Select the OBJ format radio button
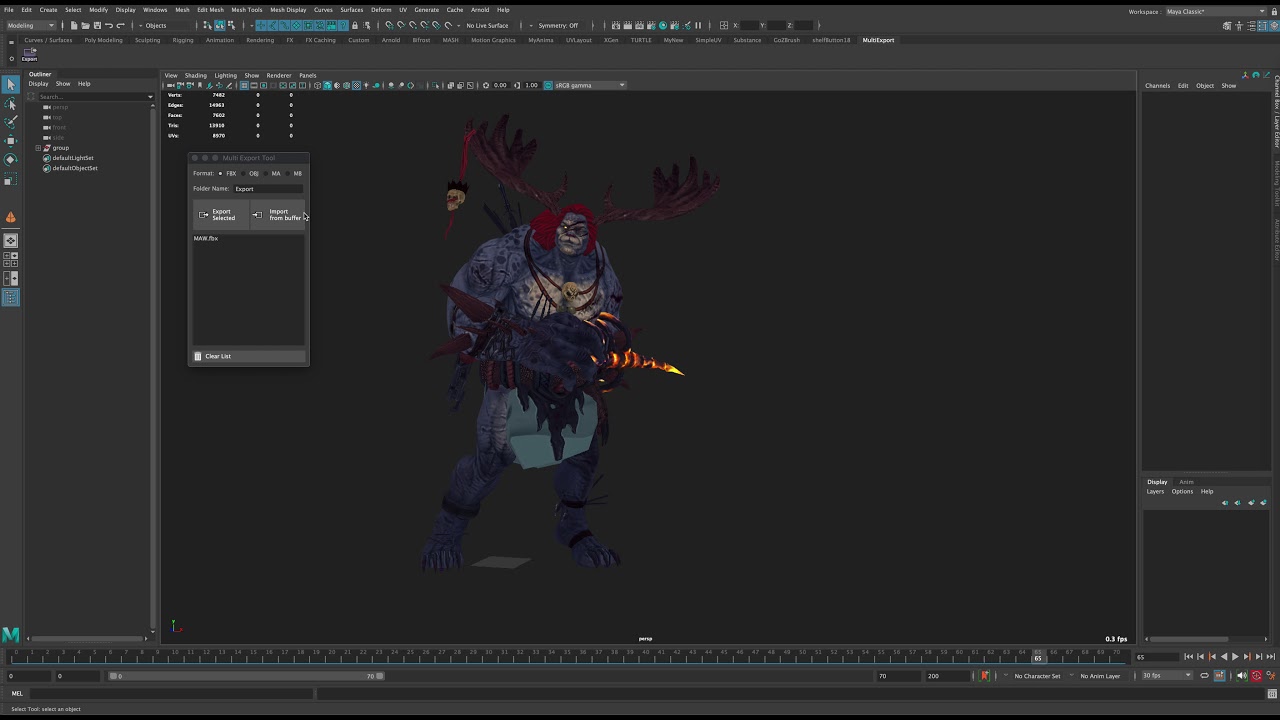 point(243,174)
